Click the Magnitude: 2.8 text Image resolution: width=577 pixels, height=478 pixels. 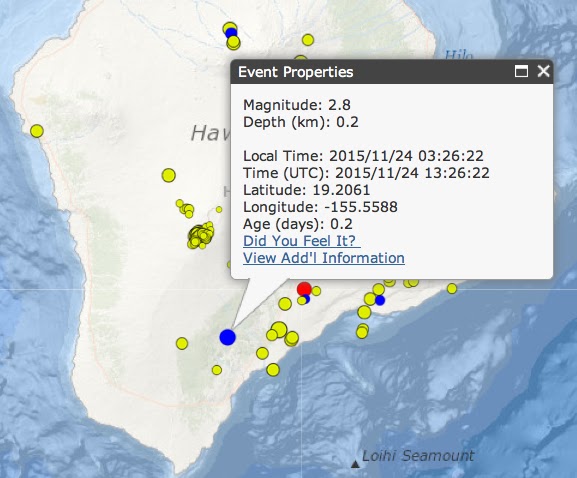coord(297,105)
